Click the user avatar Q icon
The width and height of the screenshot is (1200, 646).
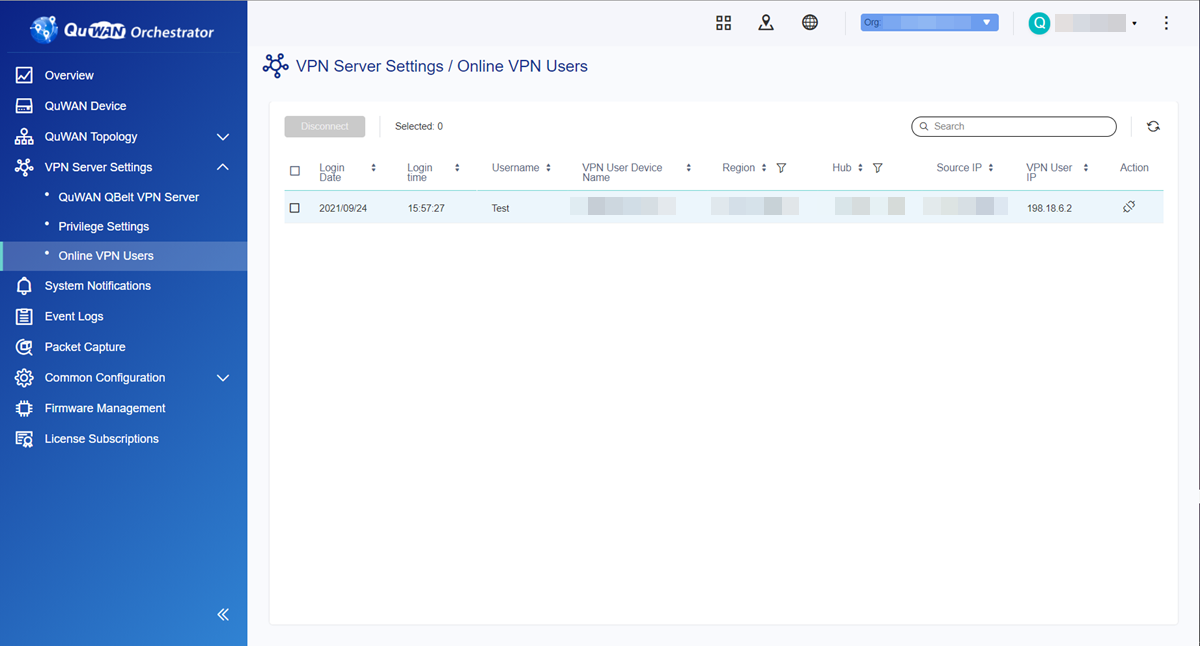click(x=1039, y=23)
